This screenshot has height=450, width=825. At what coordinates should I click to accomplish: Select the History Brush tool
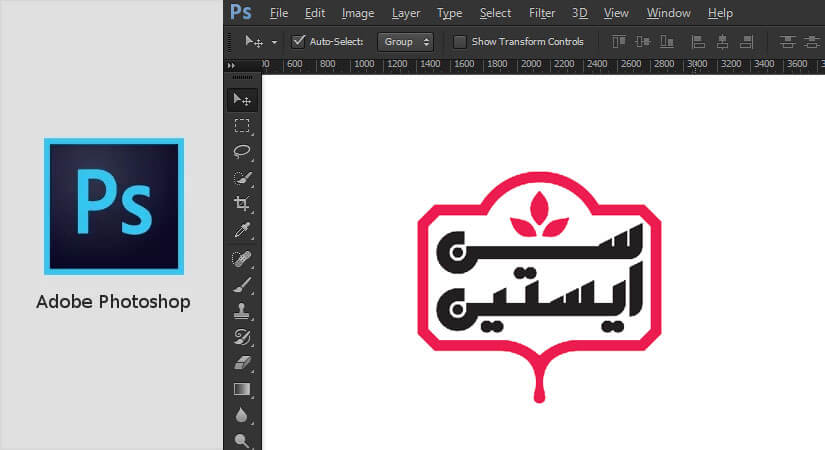tap(242, 337)
